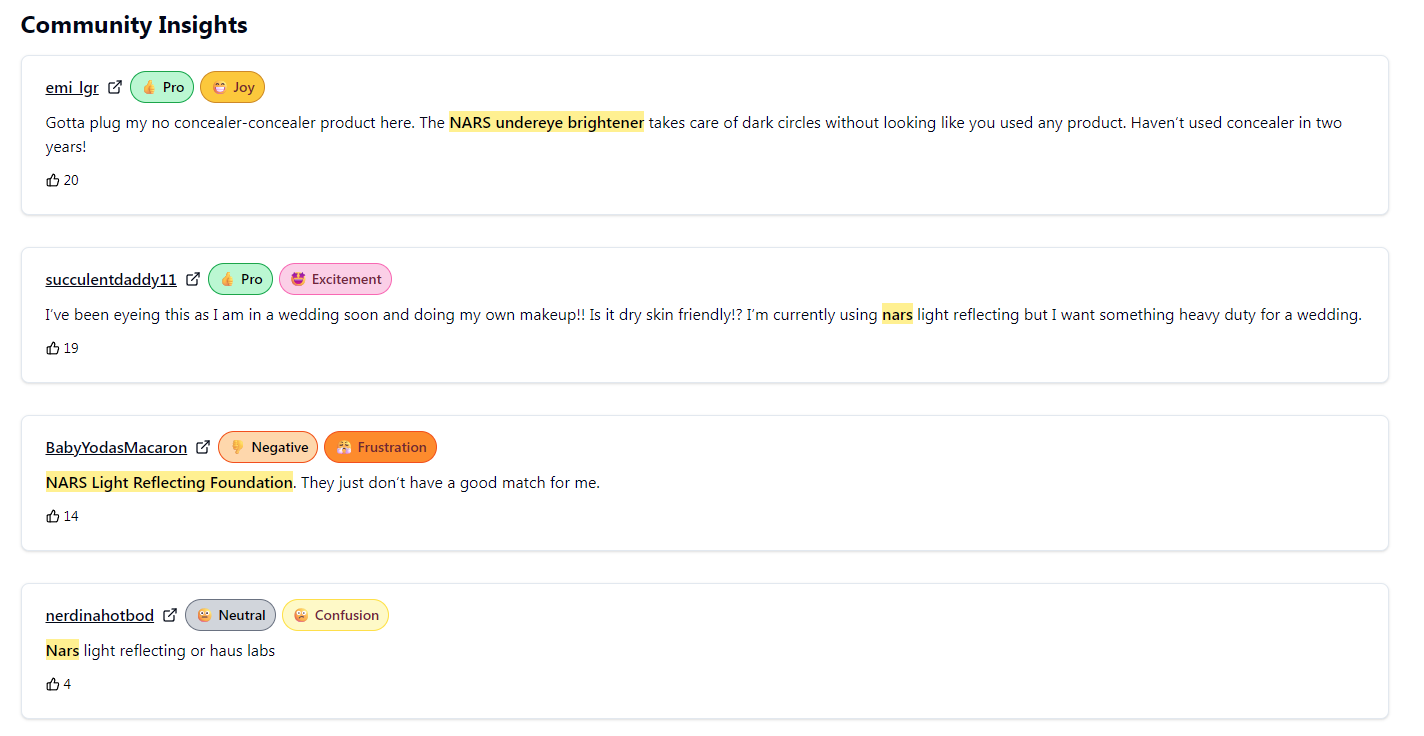Viewport: 1424px width, 736px height.
Task: Click the Neutral sentiment badge
Action: coord(230,615)
